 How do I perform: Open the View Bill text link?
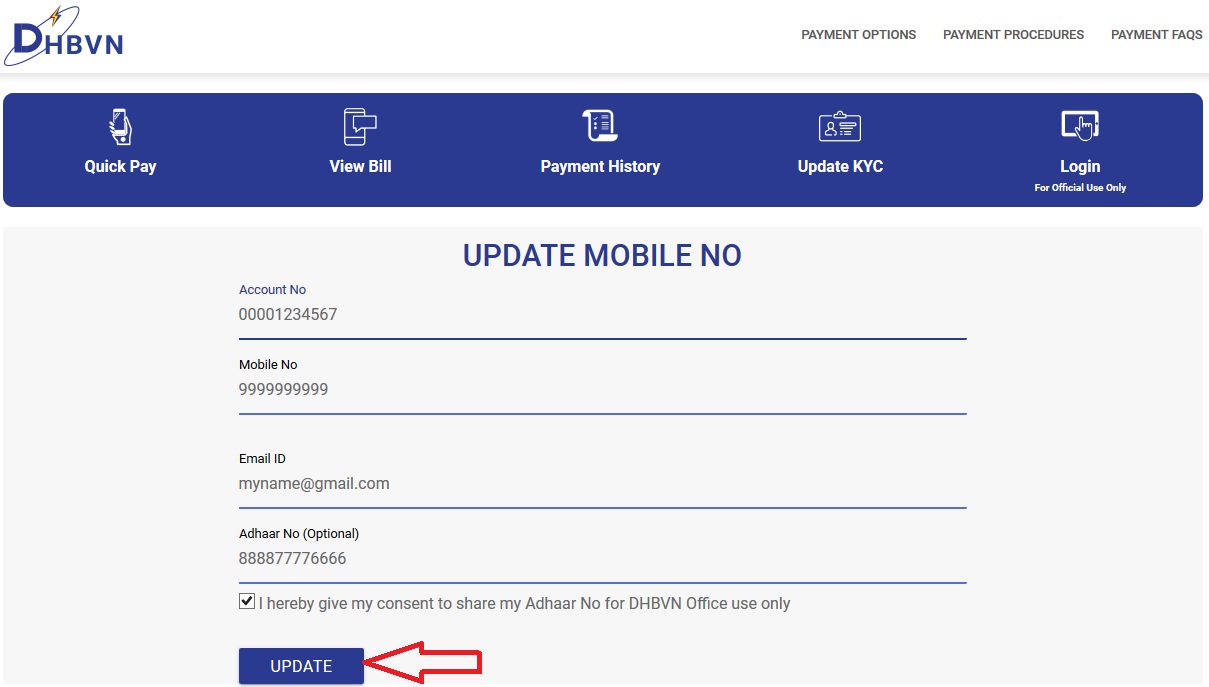click(360, 167)
